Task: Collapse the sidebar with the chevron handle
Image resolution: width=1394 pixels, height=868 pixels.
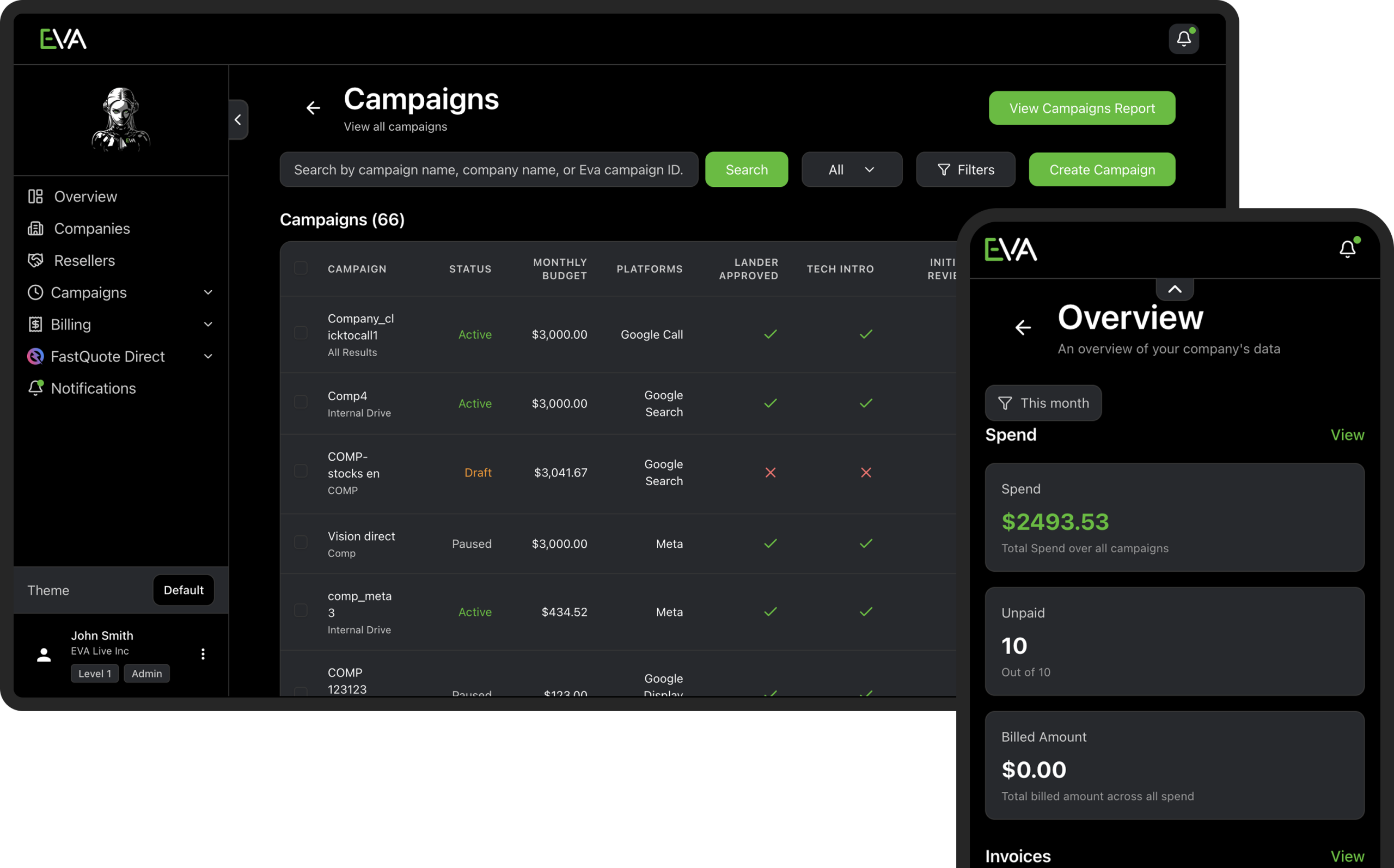Action: click(x=238, y=119)
